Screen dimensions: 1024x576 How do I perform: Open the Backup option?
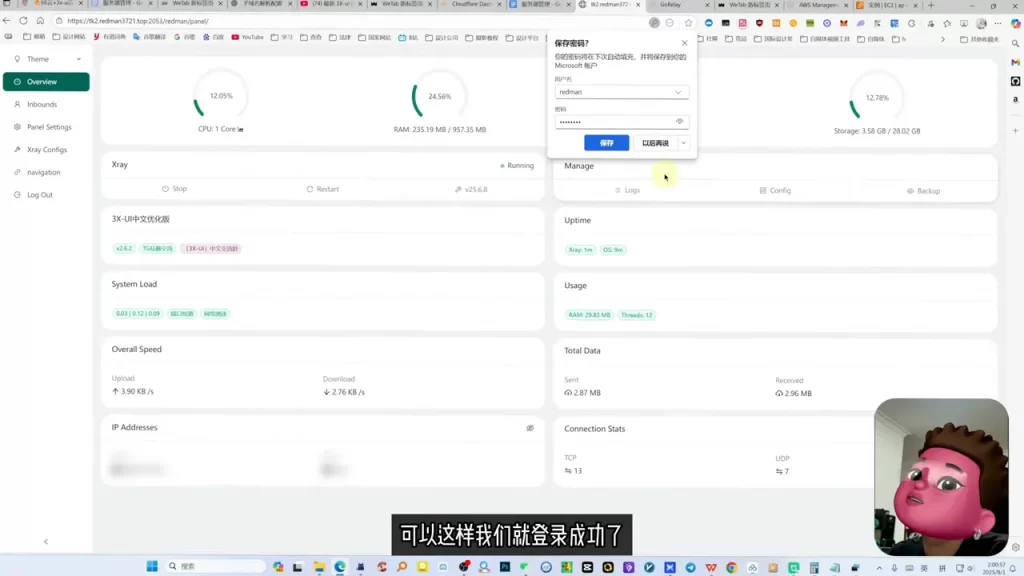click(x=923, y=191)
